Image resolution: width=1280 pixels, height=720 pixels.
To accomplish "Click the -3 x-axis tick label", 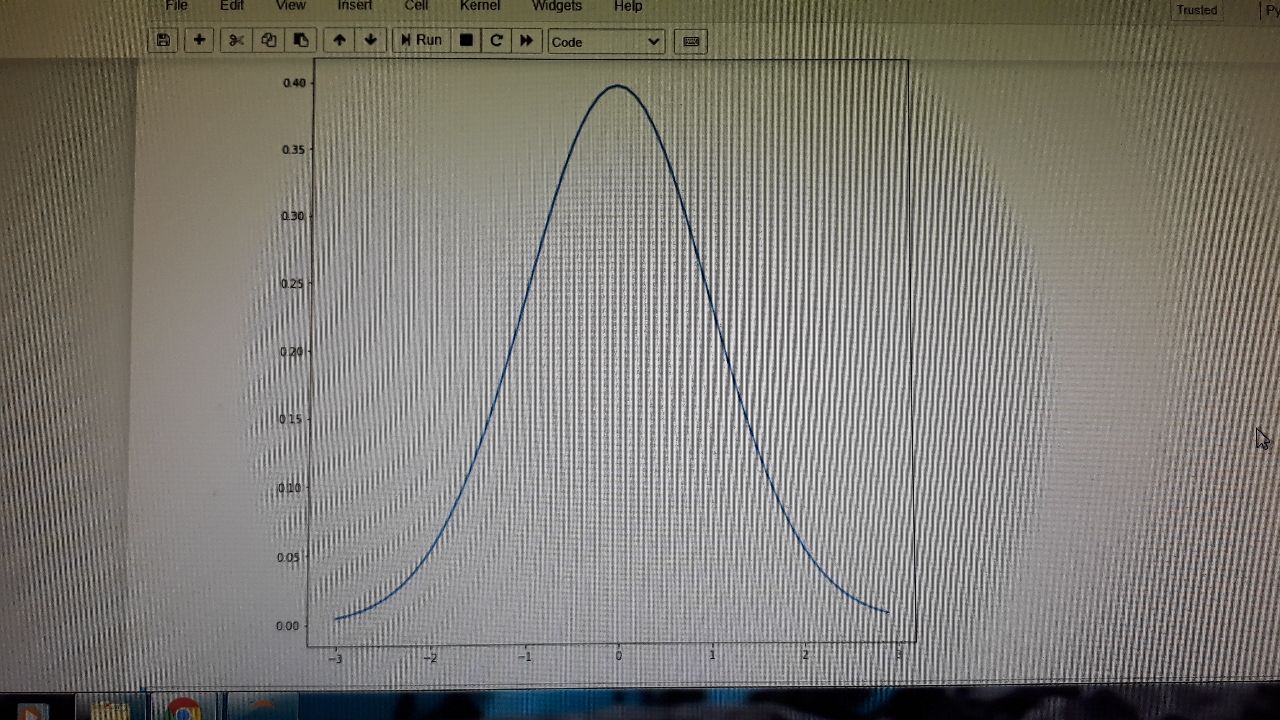I will pos(335,658).
